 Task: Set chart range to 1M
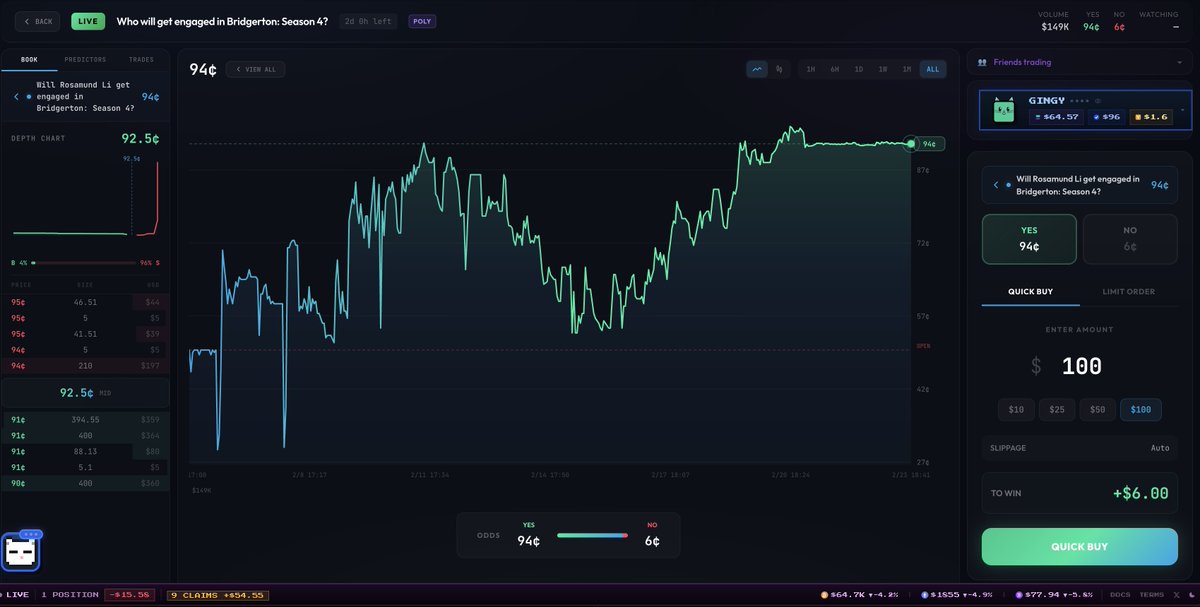(x=907, y=69)
